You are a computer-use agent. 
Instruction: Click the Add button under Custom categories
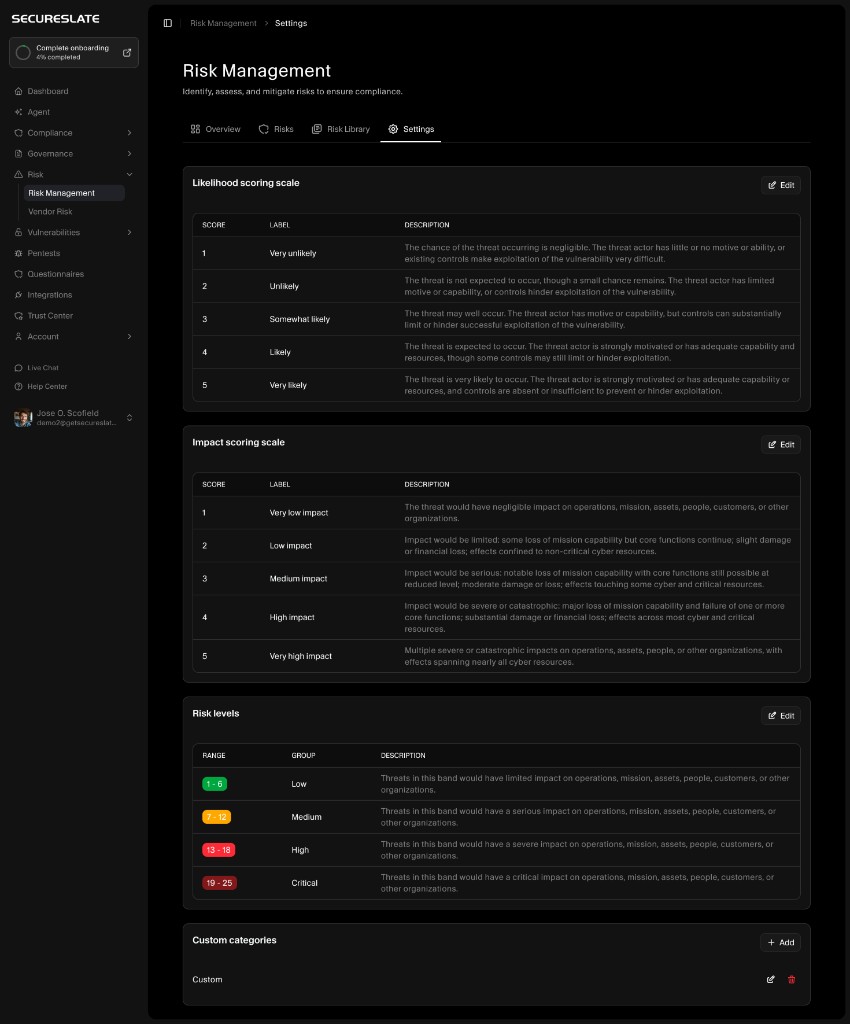tap(779, 942)
